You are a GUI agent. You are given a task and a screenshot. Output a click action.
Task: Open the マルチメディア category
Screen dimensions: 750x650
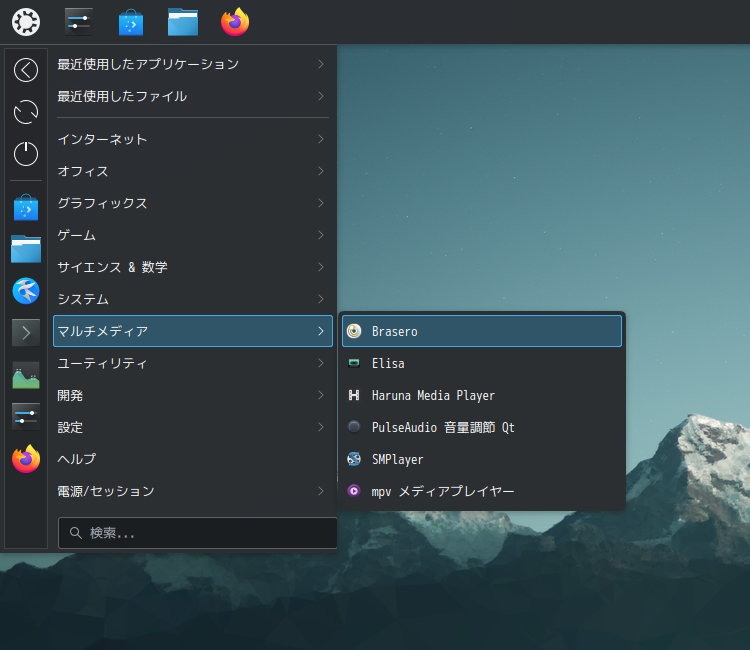[193, 331]
